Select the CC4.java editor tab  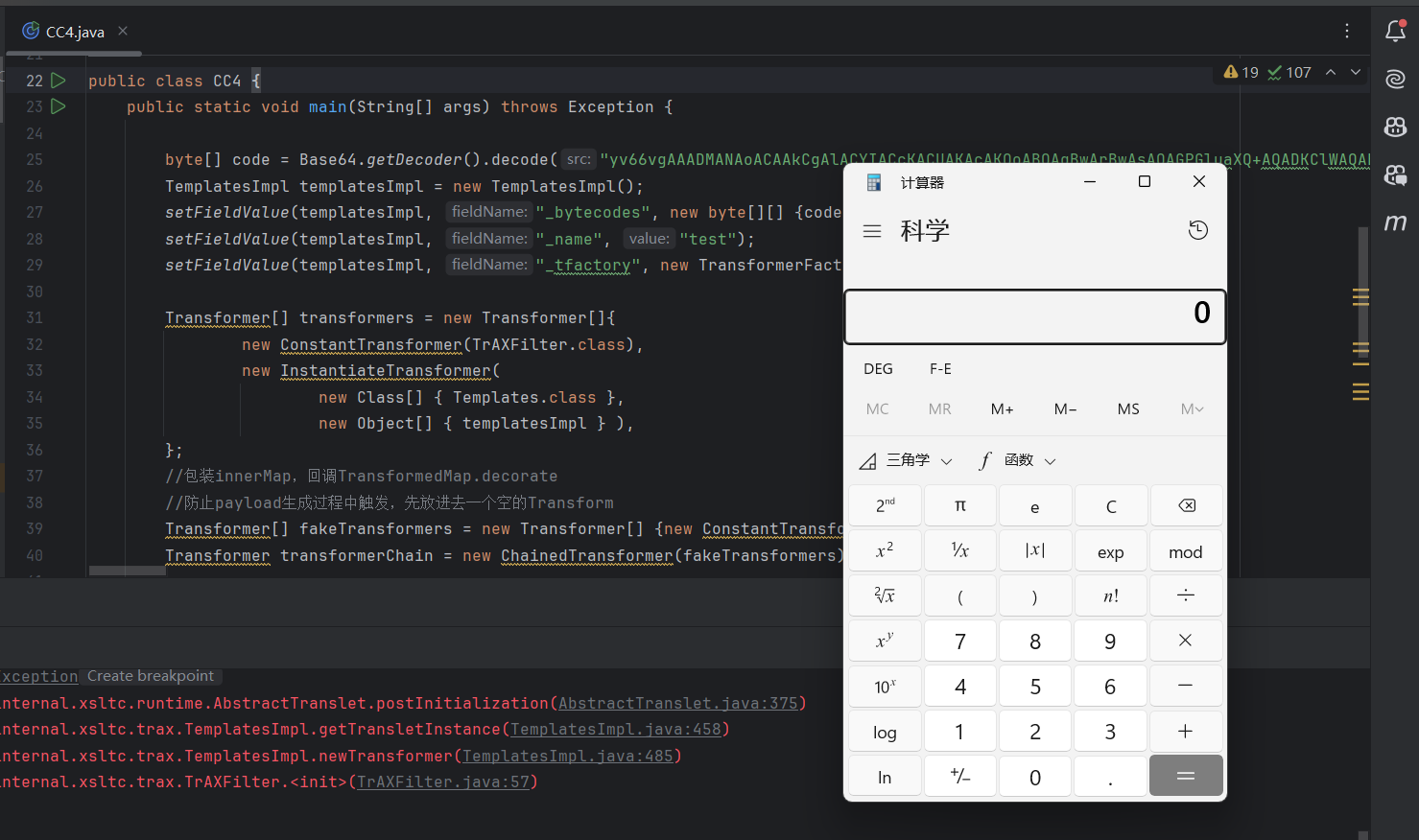click(x=75, y=32)
